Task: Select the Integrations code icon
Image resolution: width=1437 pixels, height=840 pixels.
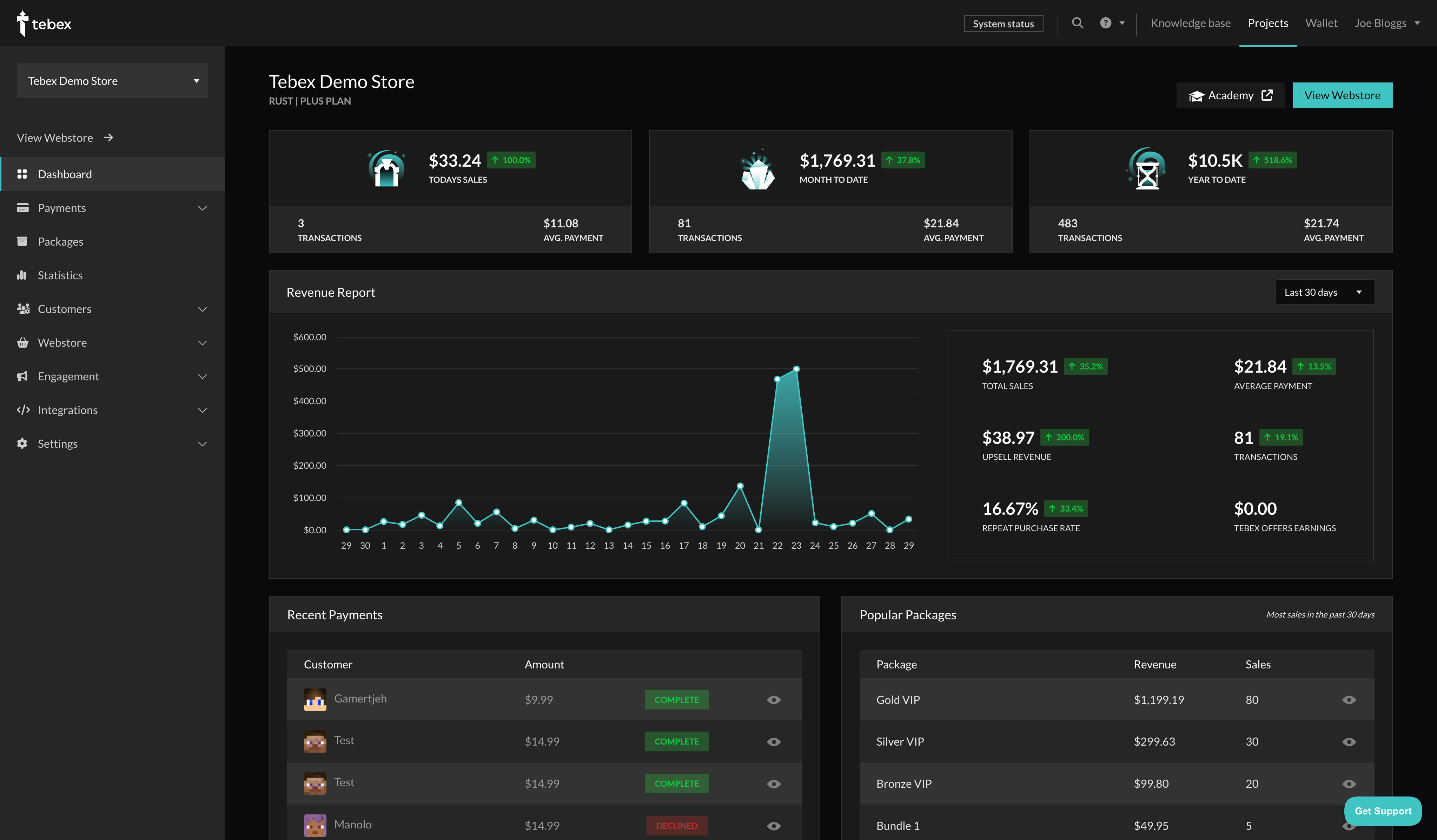Action: tap(23, 410)
